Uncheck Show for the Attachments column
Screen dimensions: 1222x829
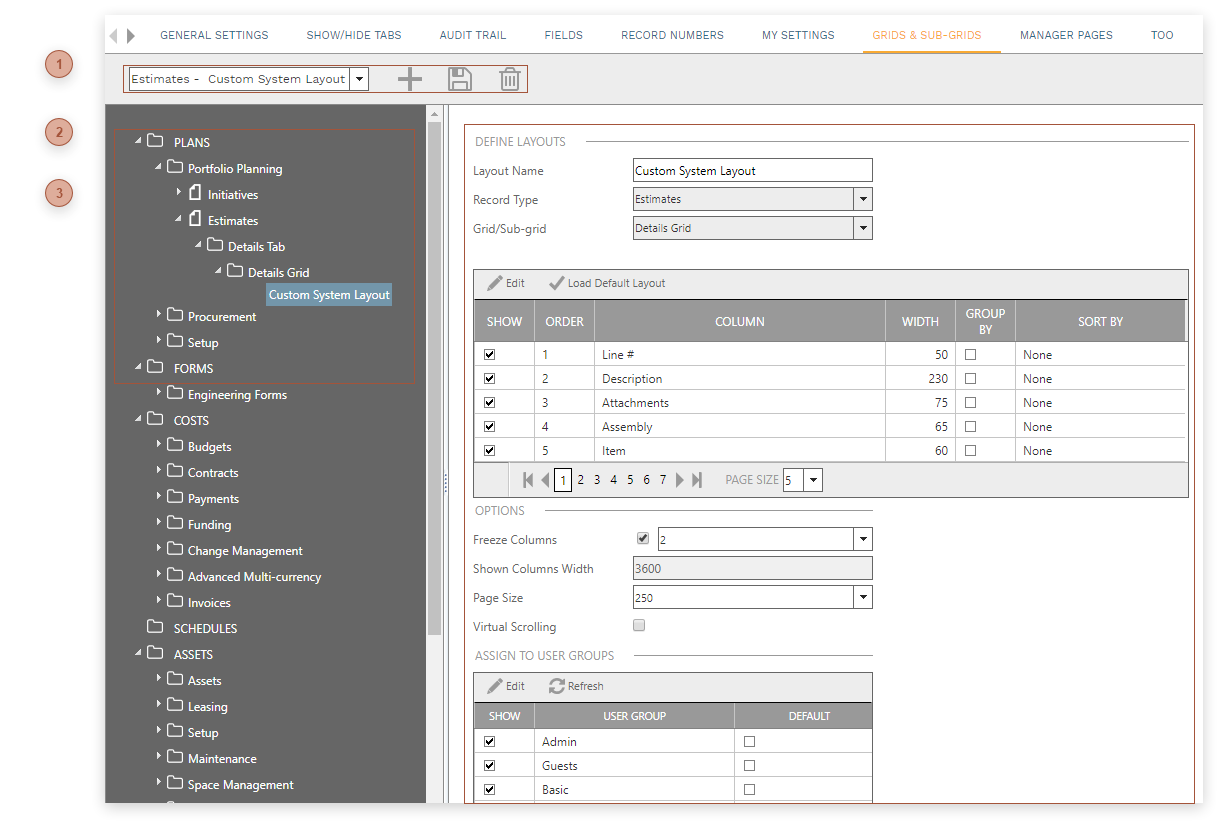(x=488, y=402)
